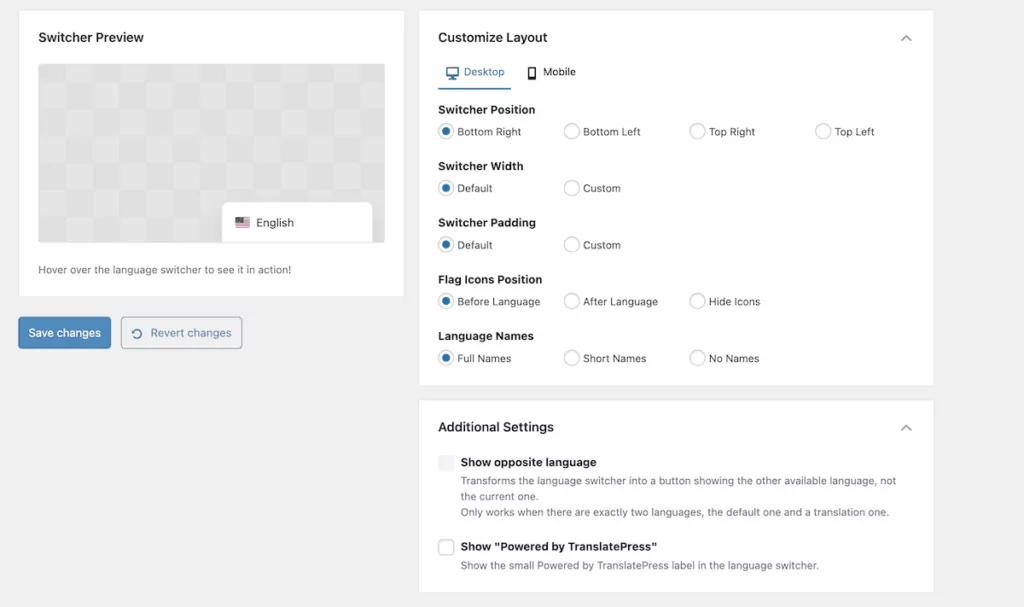Click the Revert changes button
The image size is (1024, 607).
(181, 332)
